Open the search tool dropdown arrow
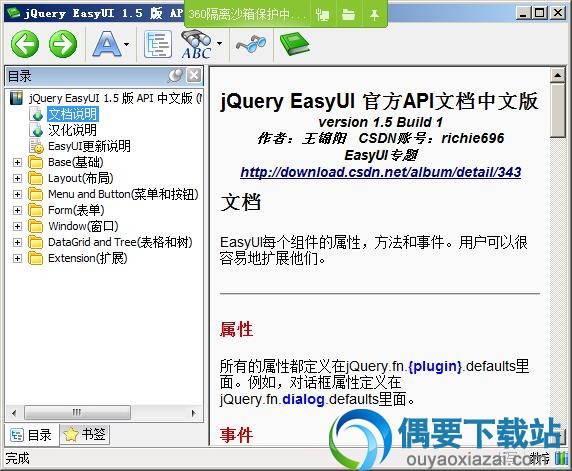This screenshot has width=572, height=471. click(x=219, y=43)
